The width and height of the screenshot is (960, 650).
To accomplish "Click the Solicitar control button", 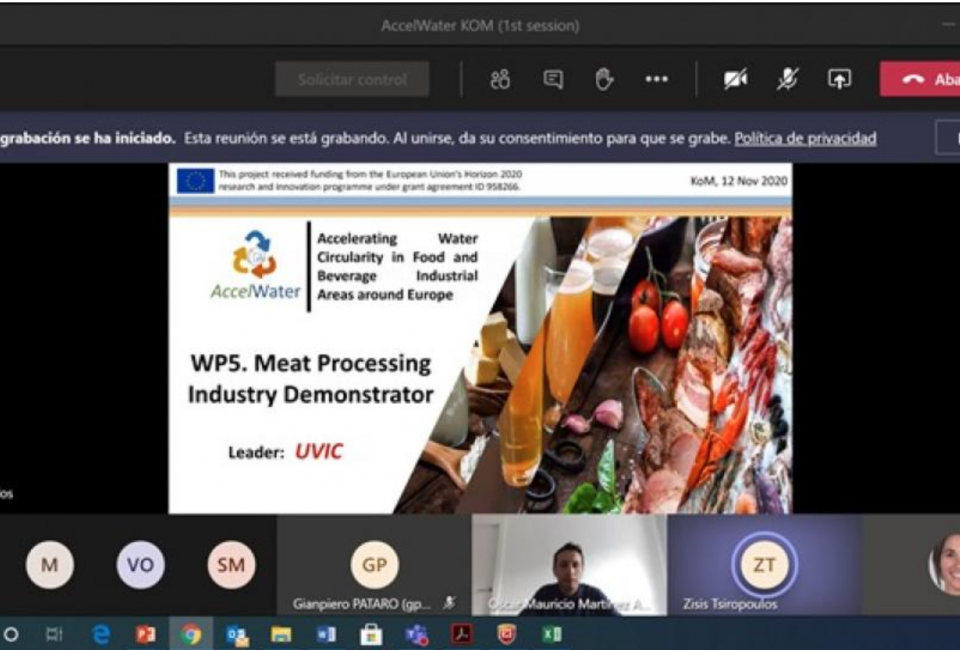I will click(x=352, y=80).
